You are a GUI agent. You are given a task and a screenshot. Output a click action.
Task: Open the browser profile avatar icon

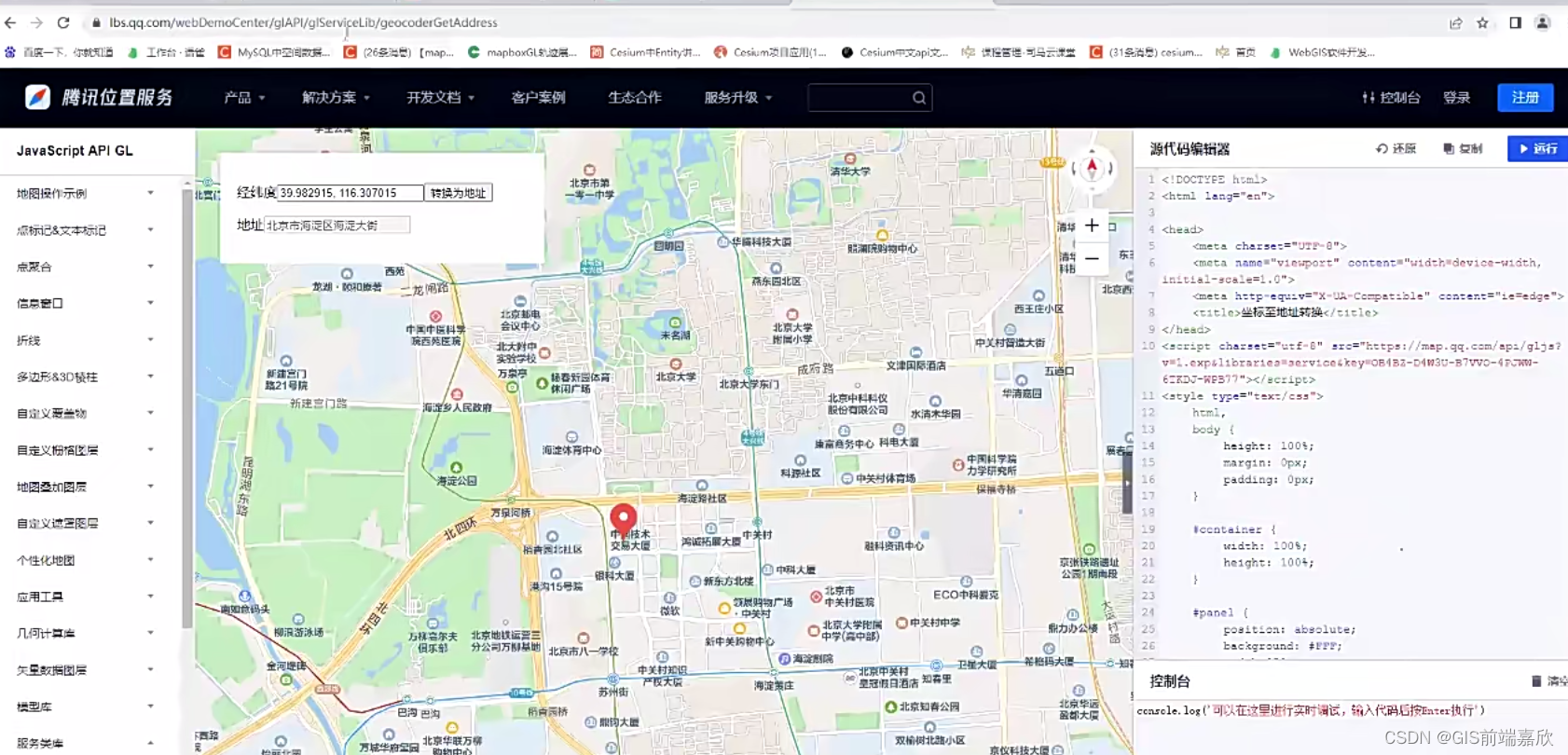[x=1543, y=23]
